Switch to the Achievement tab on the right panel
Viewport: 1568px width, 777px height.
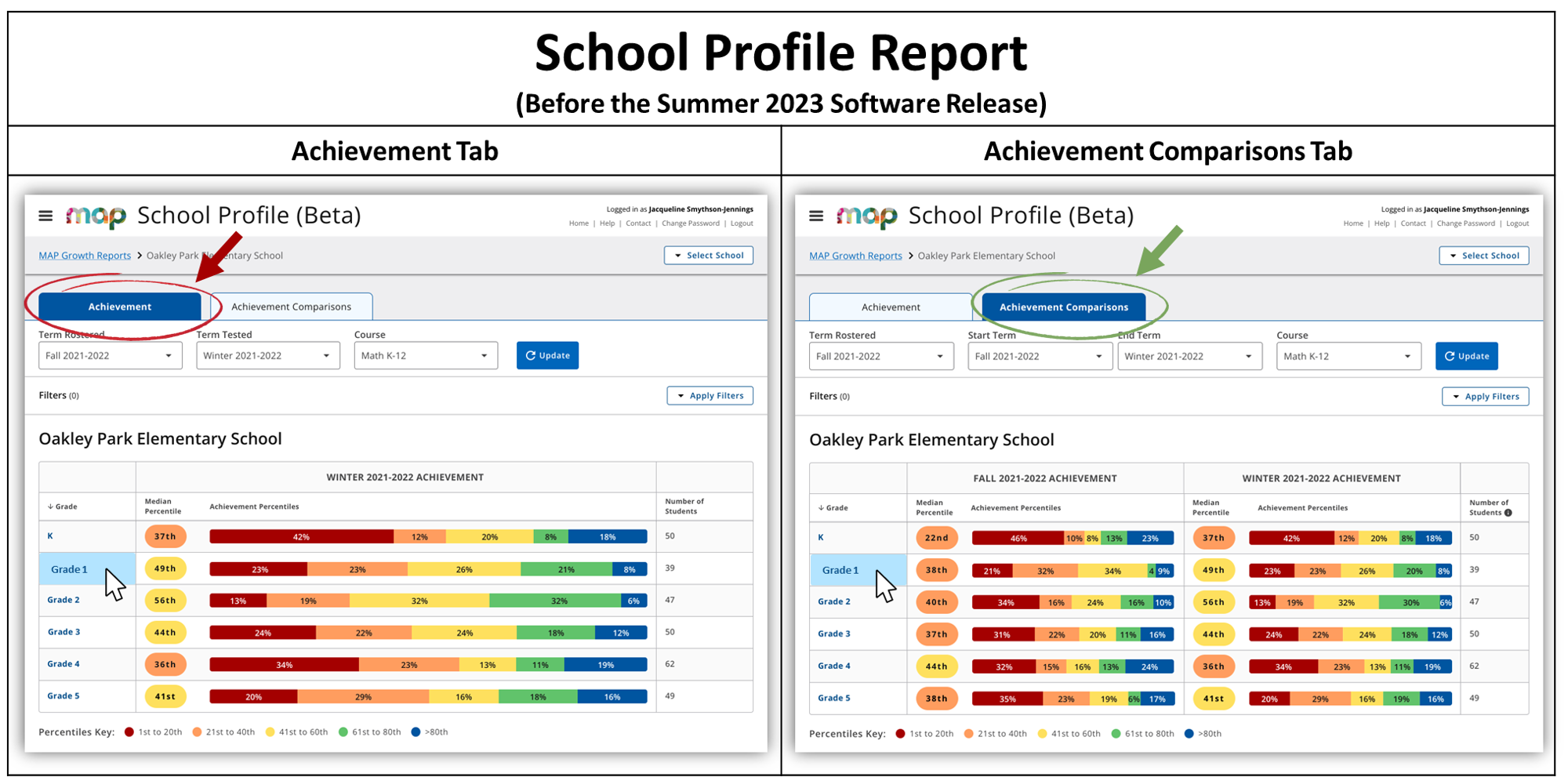pos(890,307)
